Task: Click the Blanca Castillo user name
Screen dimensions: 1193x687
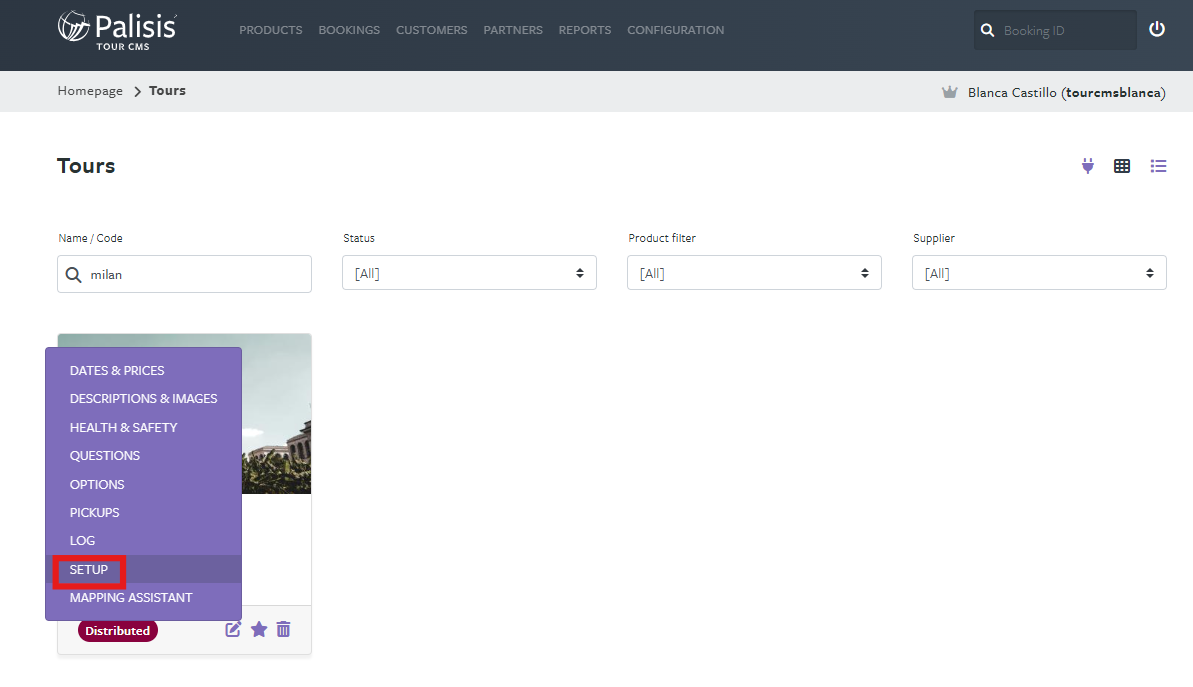Action: pos(1067,93)
